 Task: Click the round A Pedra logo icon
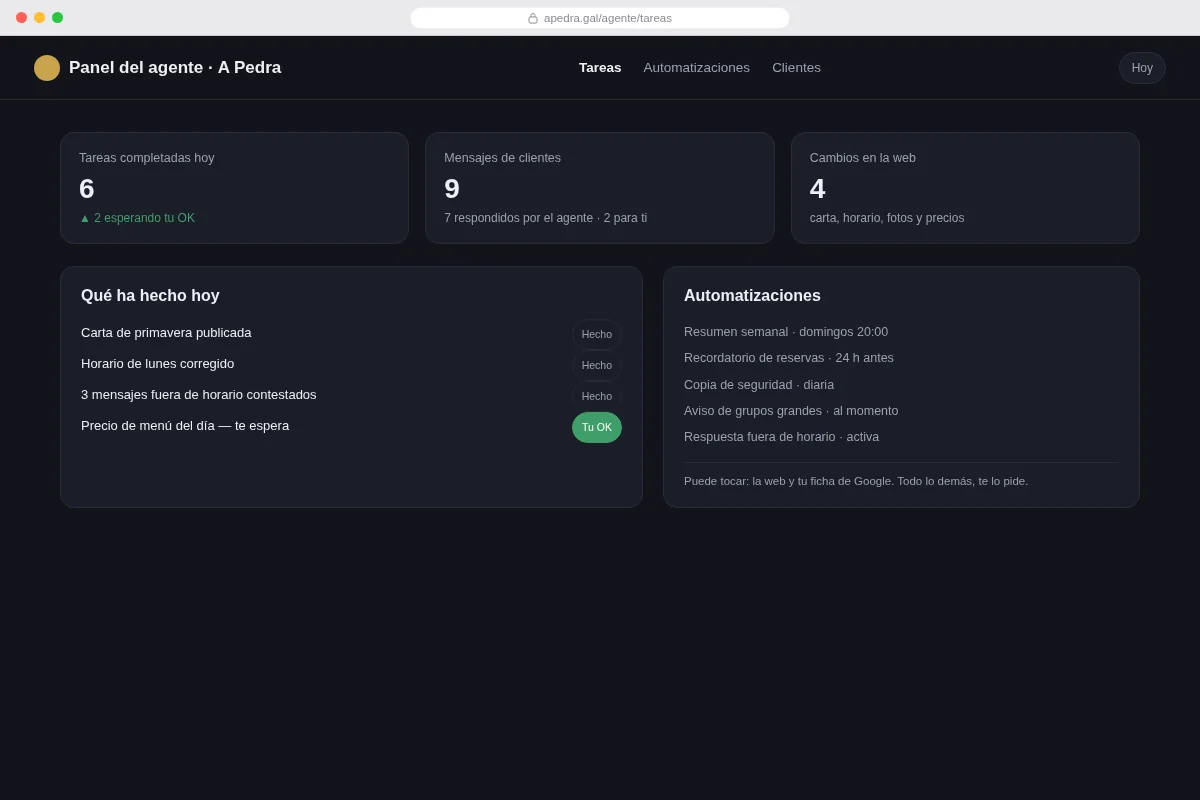click(x=47, y=68)
